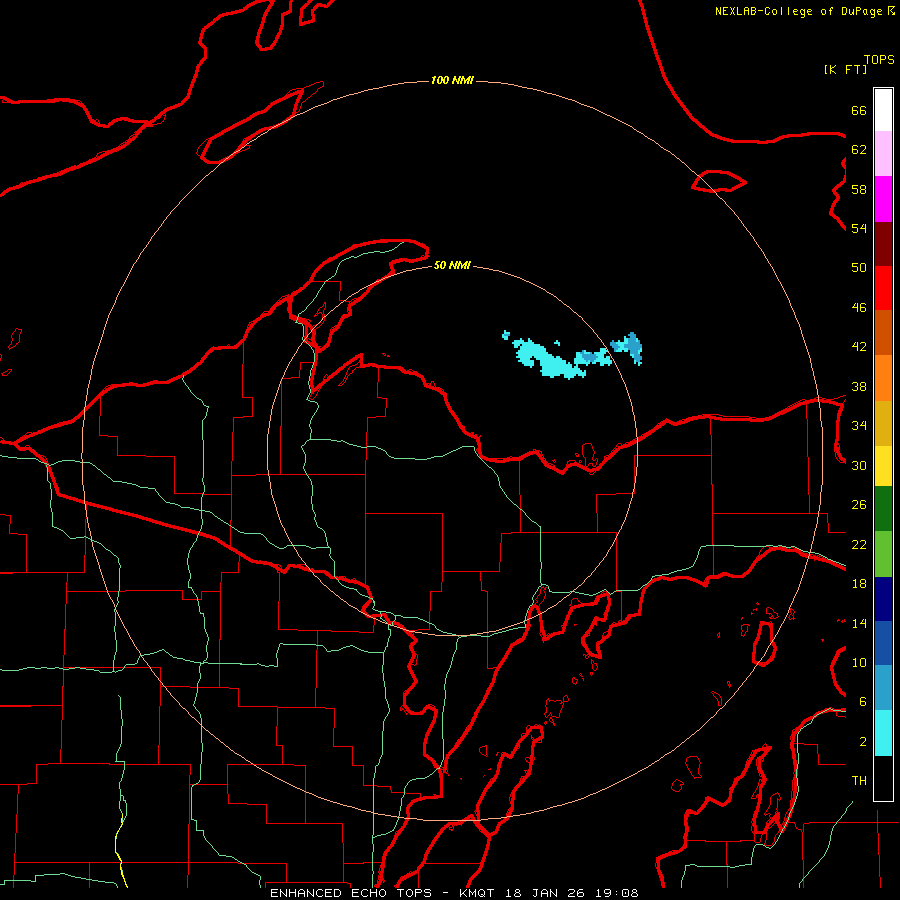
Task: Click the TOPS legend title
Action: [x=879, y=60]
